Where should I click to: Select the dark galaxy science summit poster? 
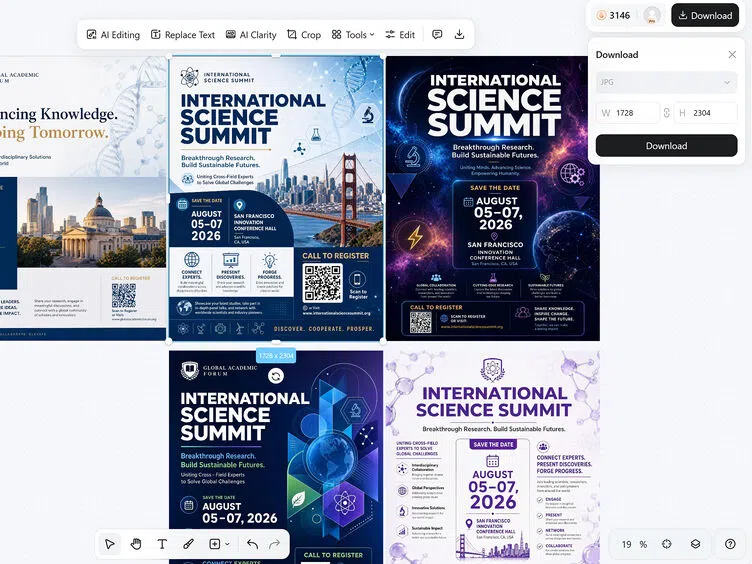coord(493,199)
